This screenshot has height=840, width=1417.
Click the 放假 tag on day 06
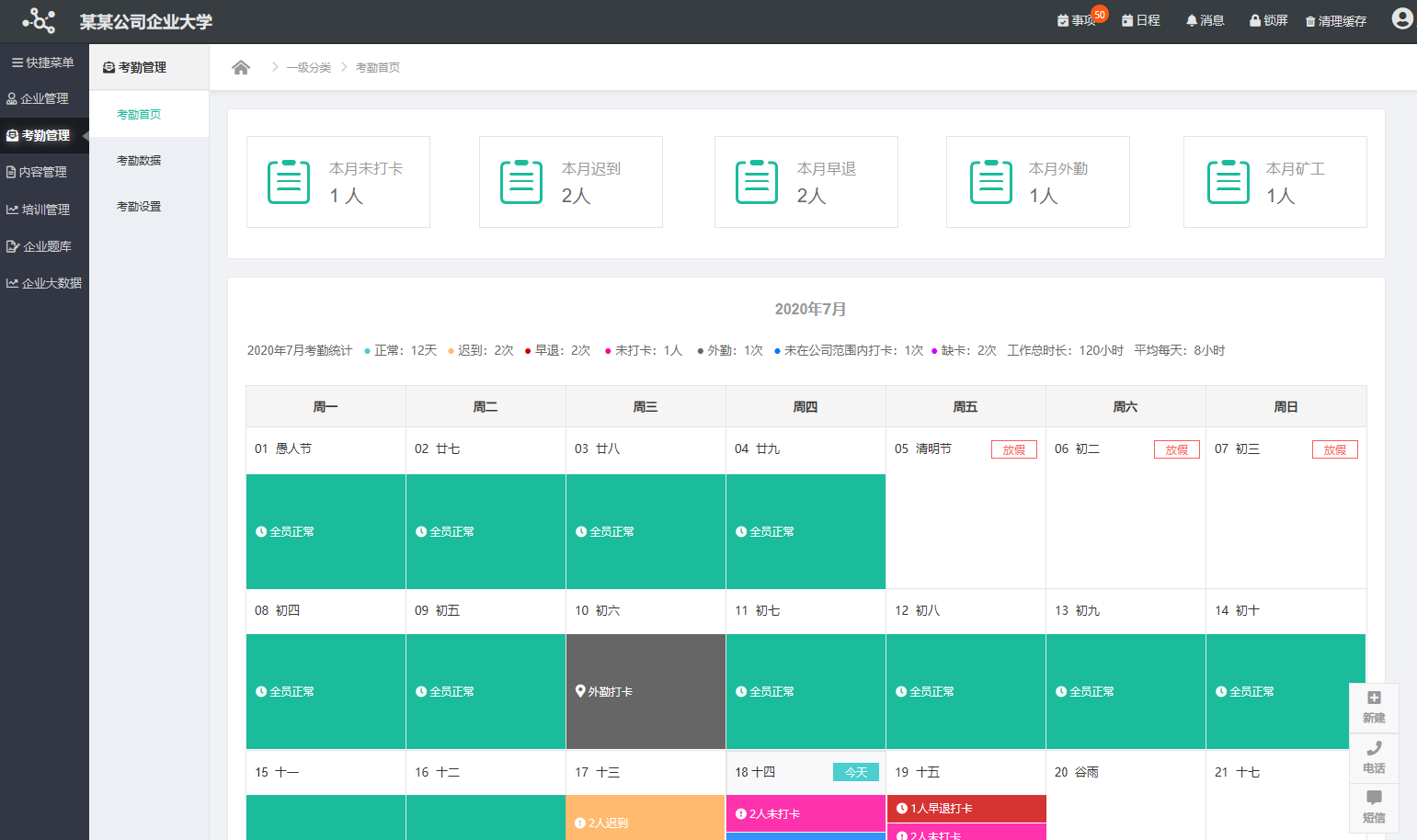coord(1177,449)
